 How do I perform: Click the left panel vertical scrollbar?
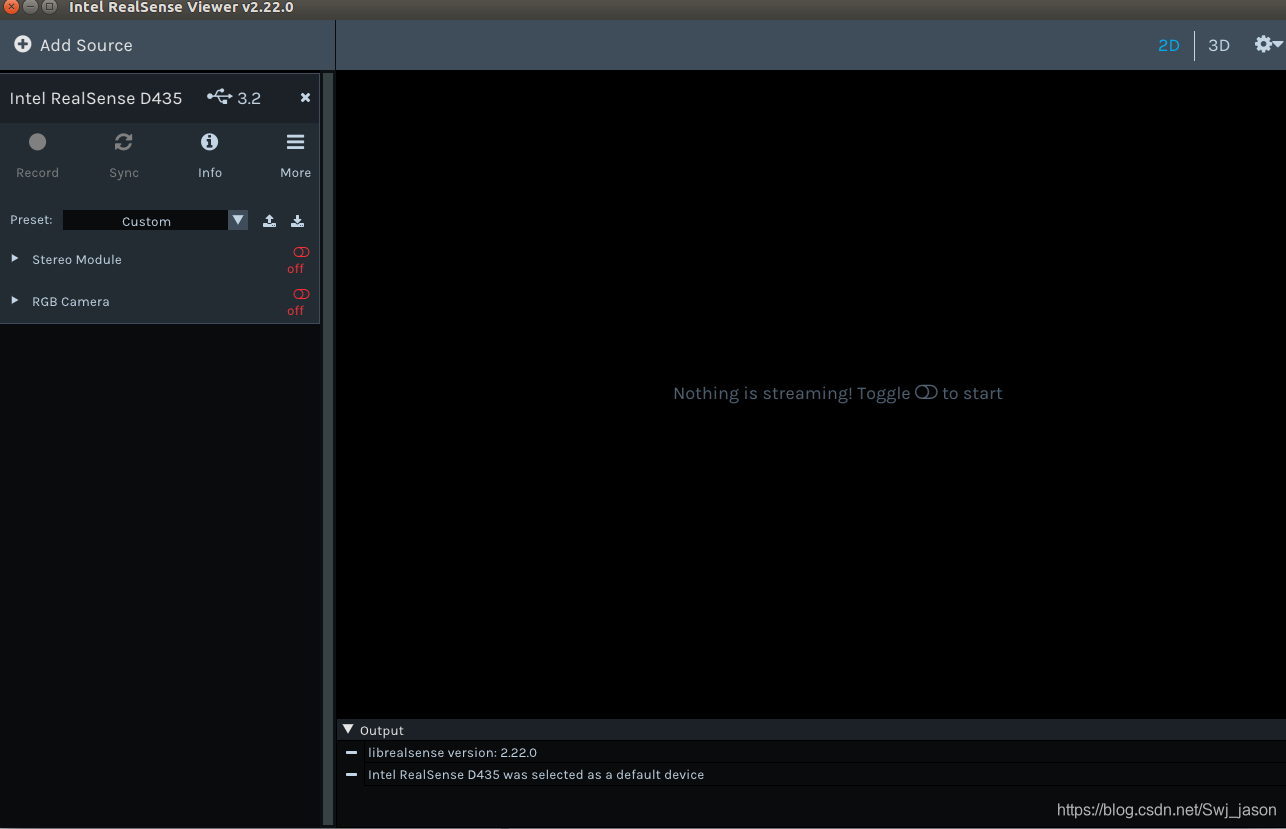[328, 448]
